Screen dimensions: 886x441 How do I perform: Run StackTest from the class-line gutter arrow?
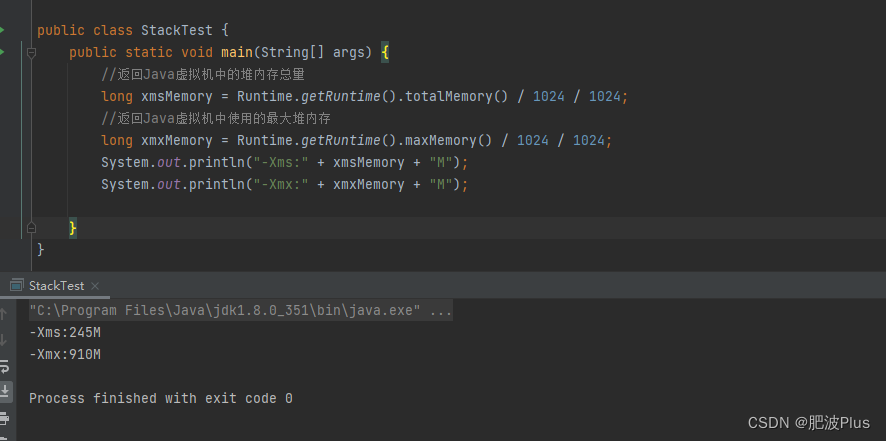[x=2, y=29]
